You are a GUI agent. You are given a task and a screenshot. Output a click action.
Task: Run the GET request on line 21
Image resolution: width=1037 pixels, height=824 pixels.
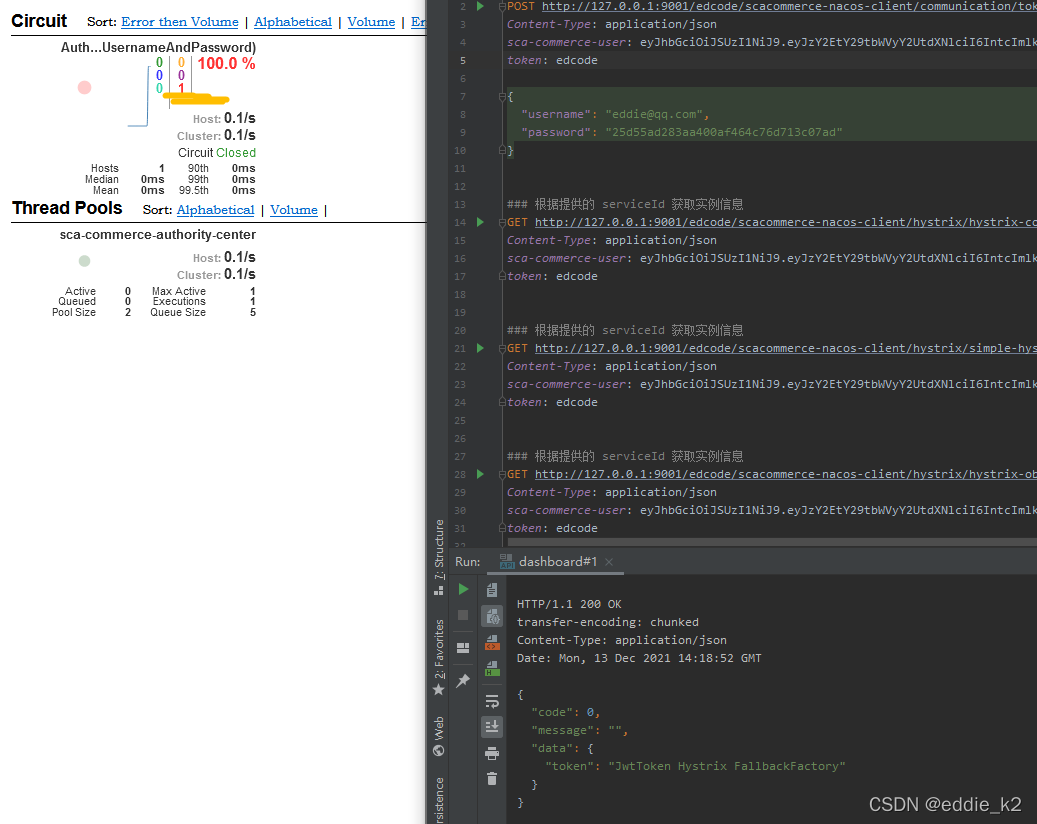tap(481, 348)
